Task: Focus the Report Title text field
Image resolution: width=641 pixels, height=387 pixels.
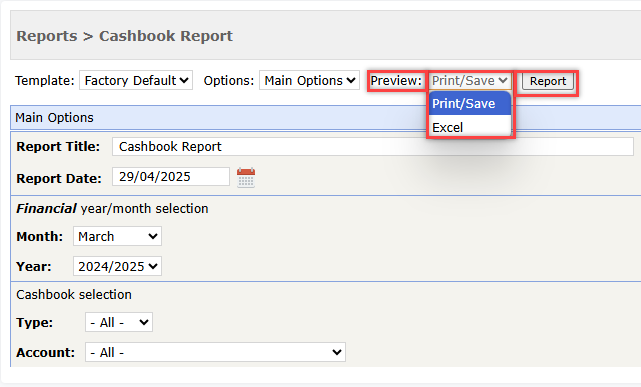Action: pyautogui.click(x=373, y=146)
